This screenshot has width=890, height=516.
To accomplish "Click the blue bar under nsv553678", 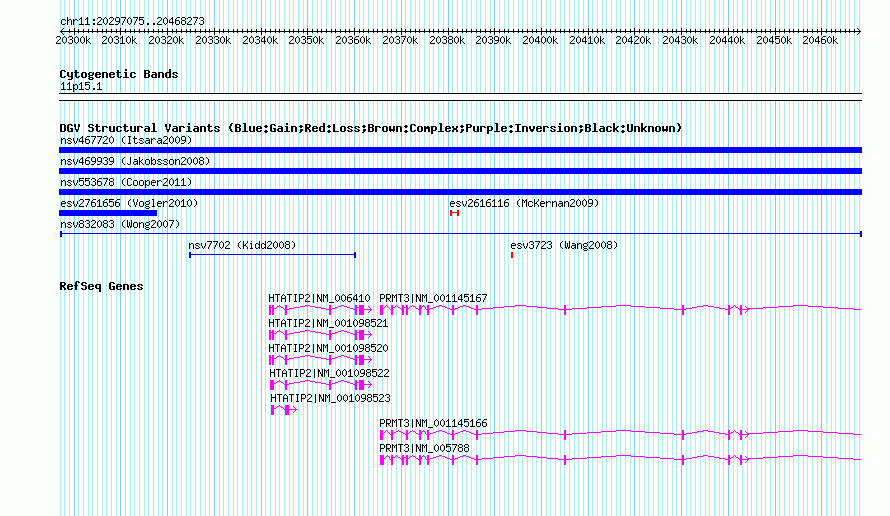I will (460, 192).
